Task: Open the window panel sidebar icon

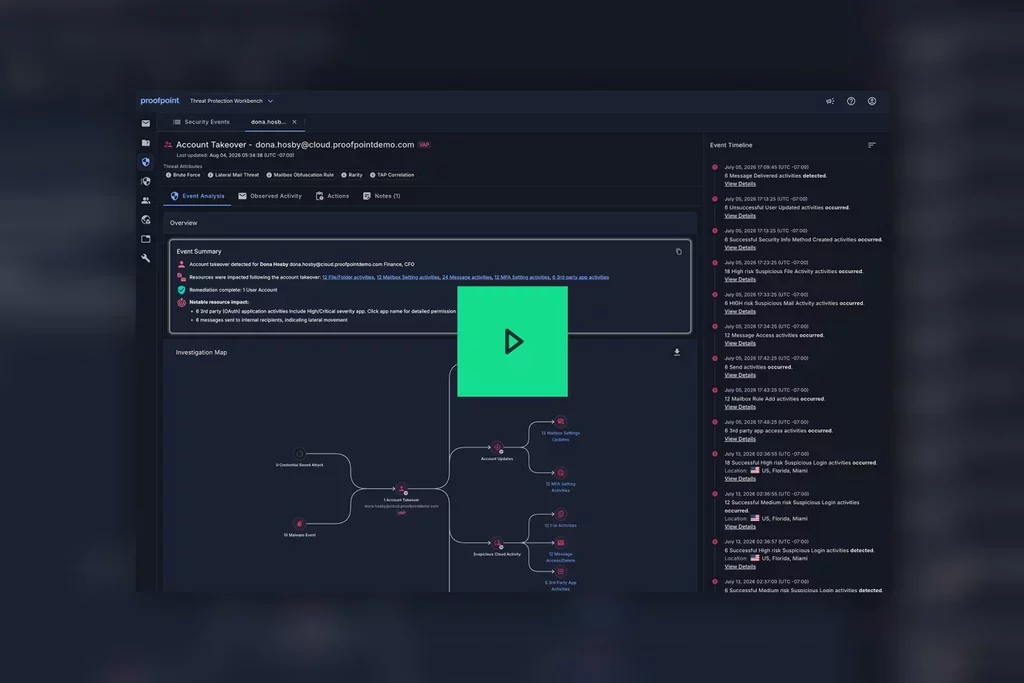Action: [x=146, y=239]
